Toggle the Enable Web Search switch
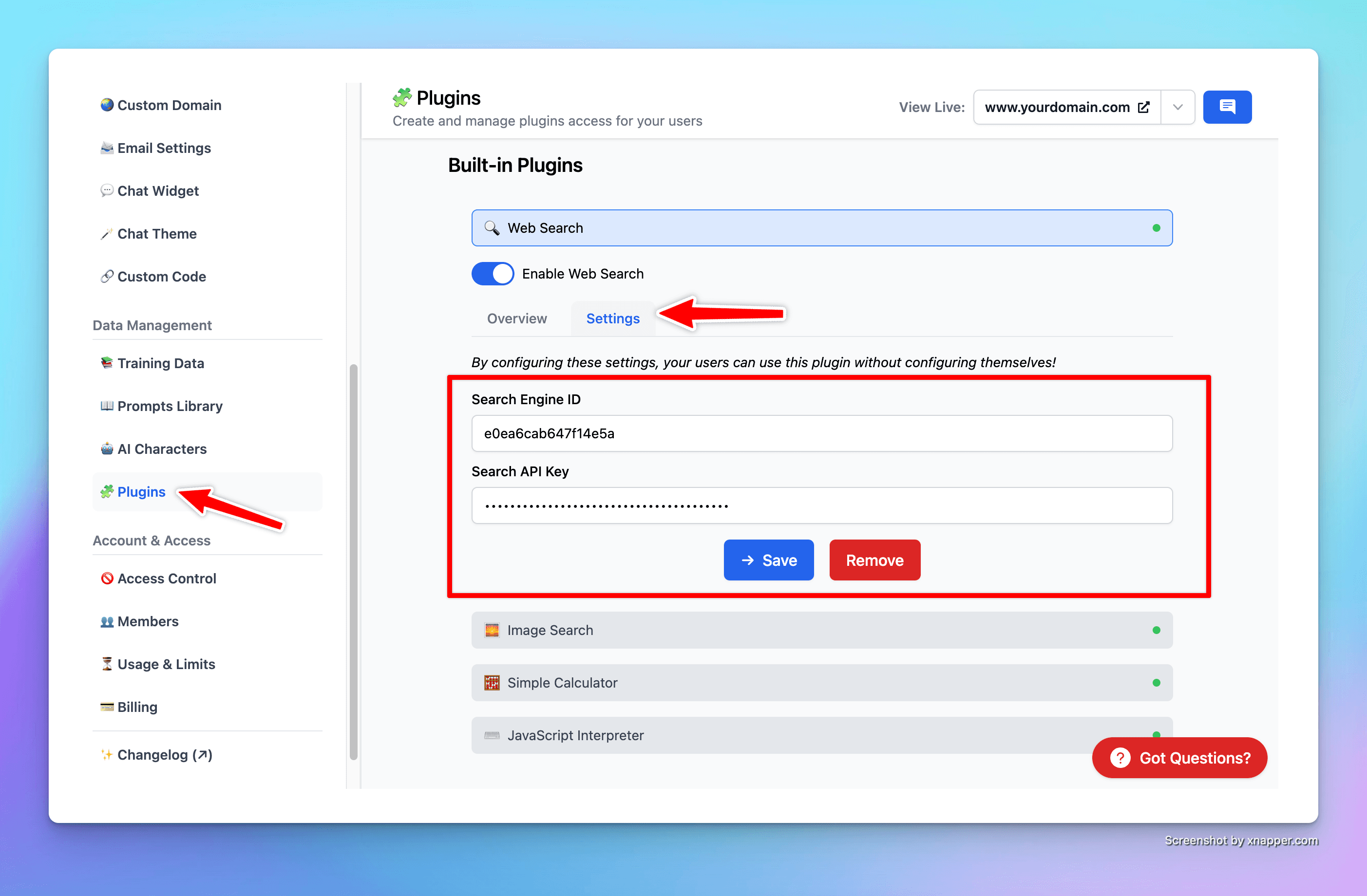The image size is (1367, 896). click(493, 274)
